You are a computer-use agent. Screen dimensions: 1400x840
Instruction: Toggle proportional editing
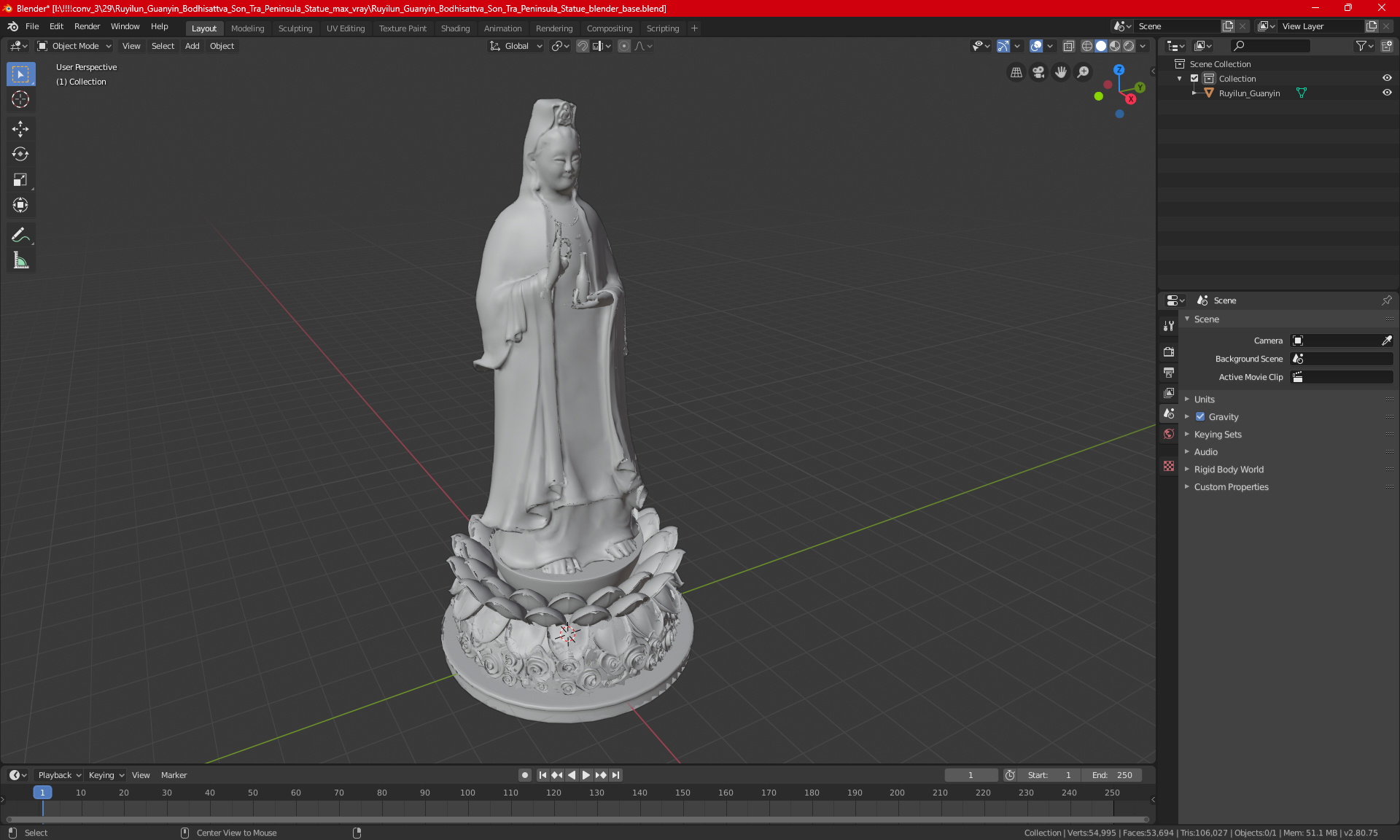[624, 46]
